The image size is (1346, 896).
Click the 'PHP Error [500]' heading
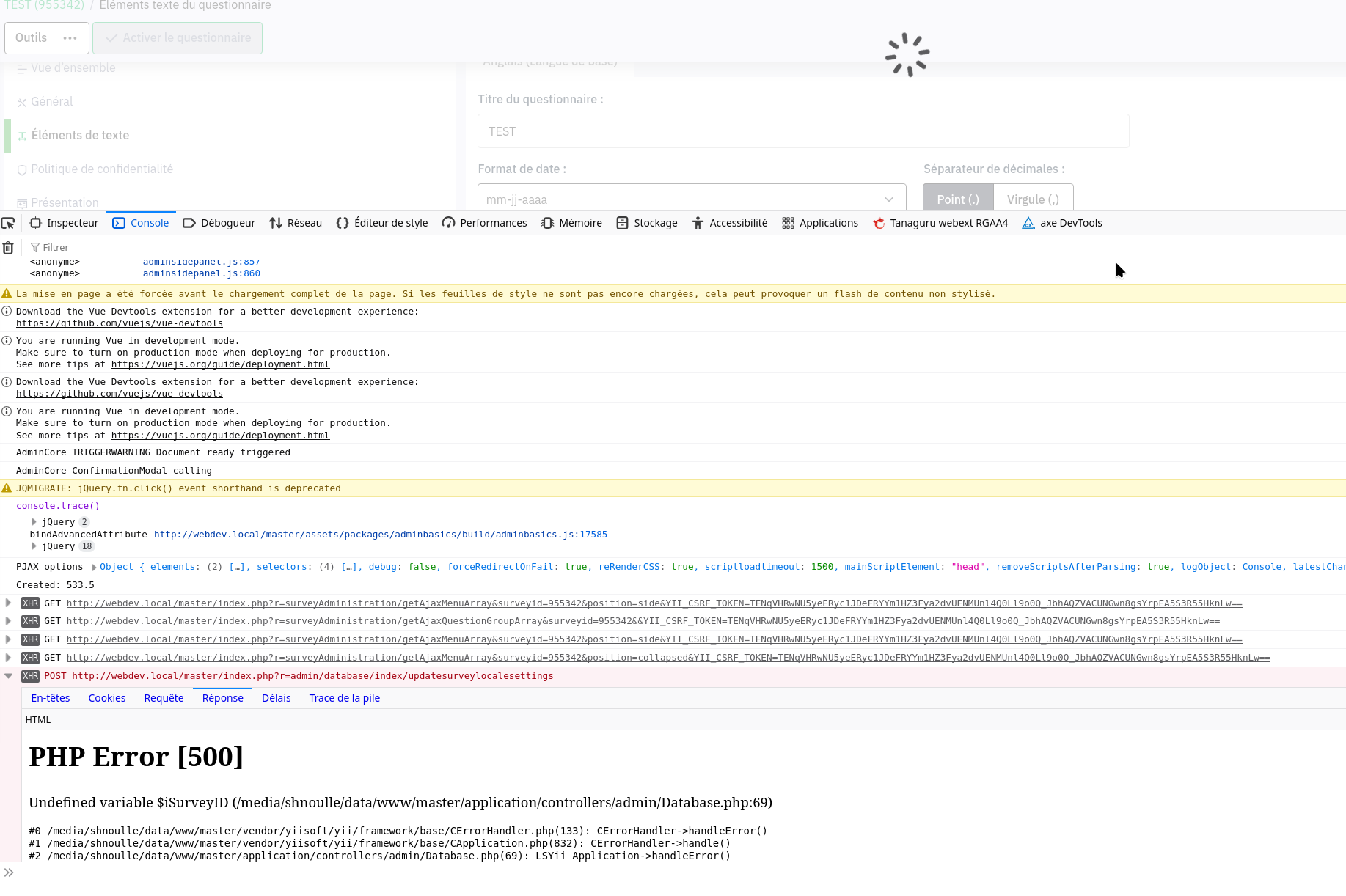[136, 757]
